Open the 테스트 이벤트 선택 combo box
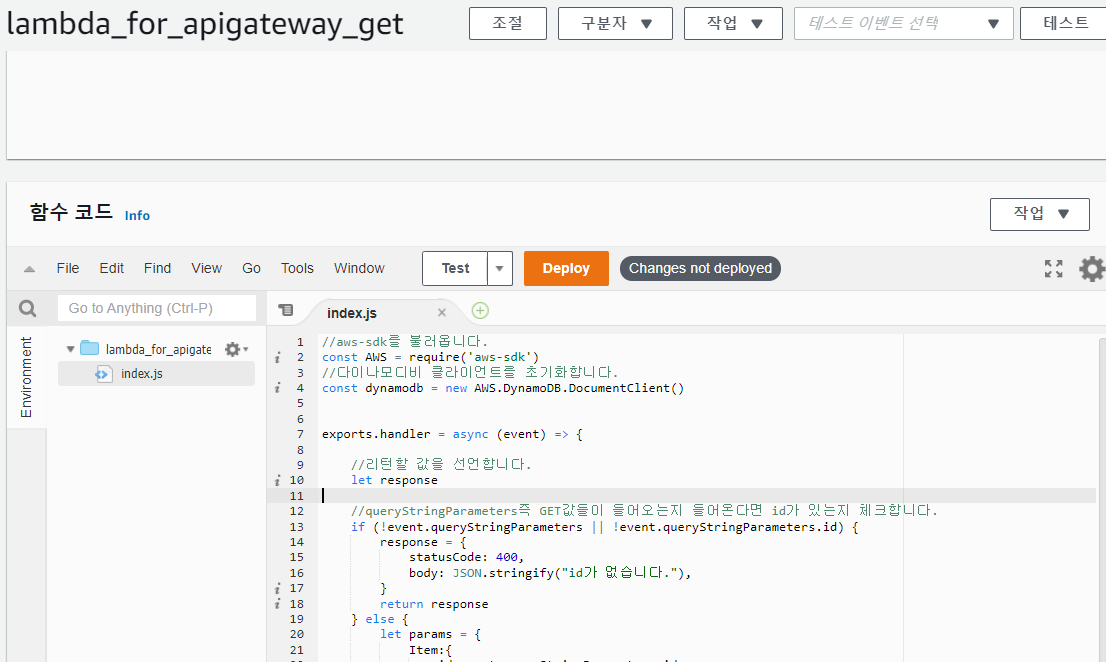The width and height of the screenshot is (1106, 662). pos(904,23)
